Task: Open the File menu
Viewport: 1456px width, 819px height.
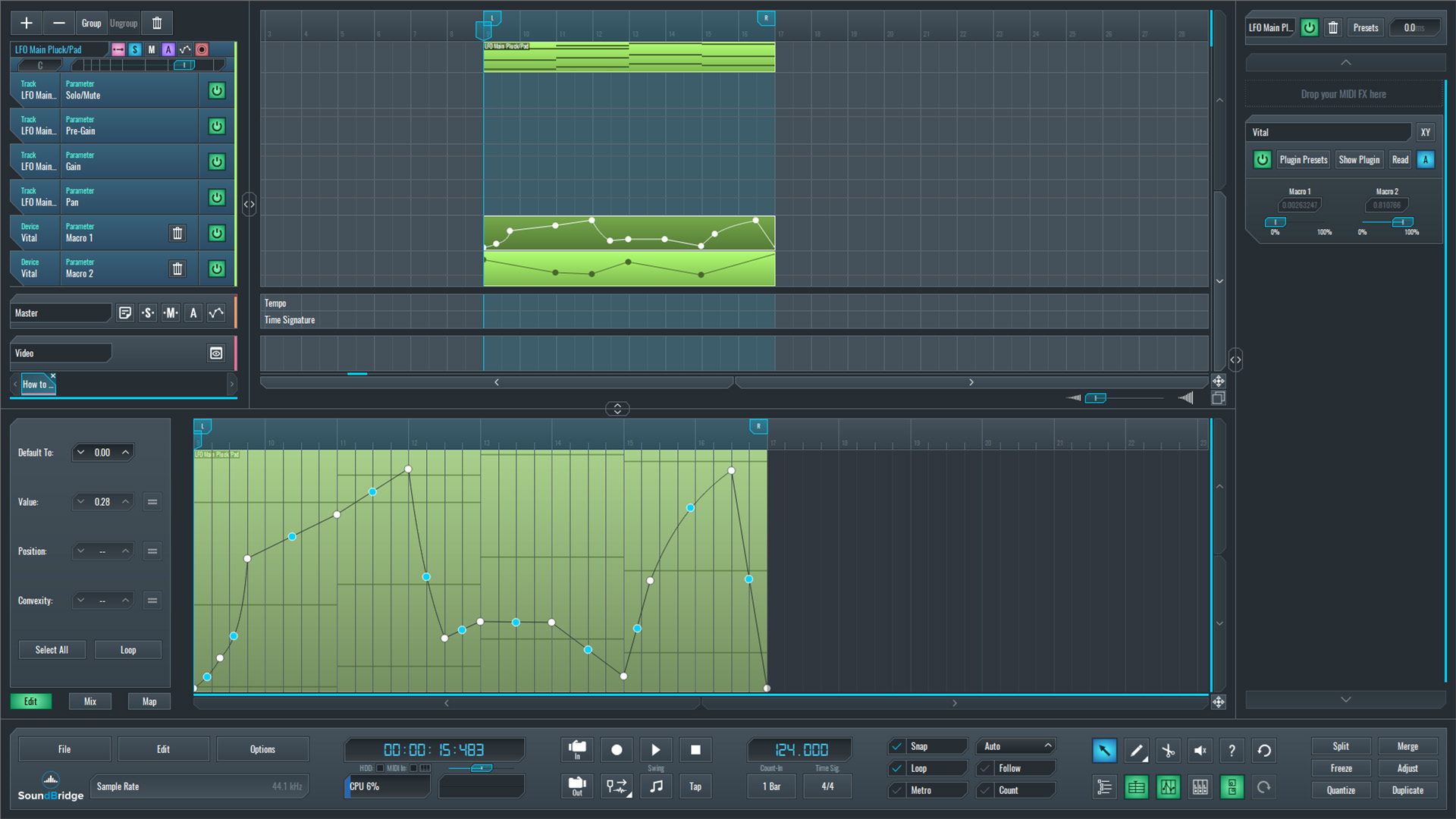Action: (x=64, y=749)
